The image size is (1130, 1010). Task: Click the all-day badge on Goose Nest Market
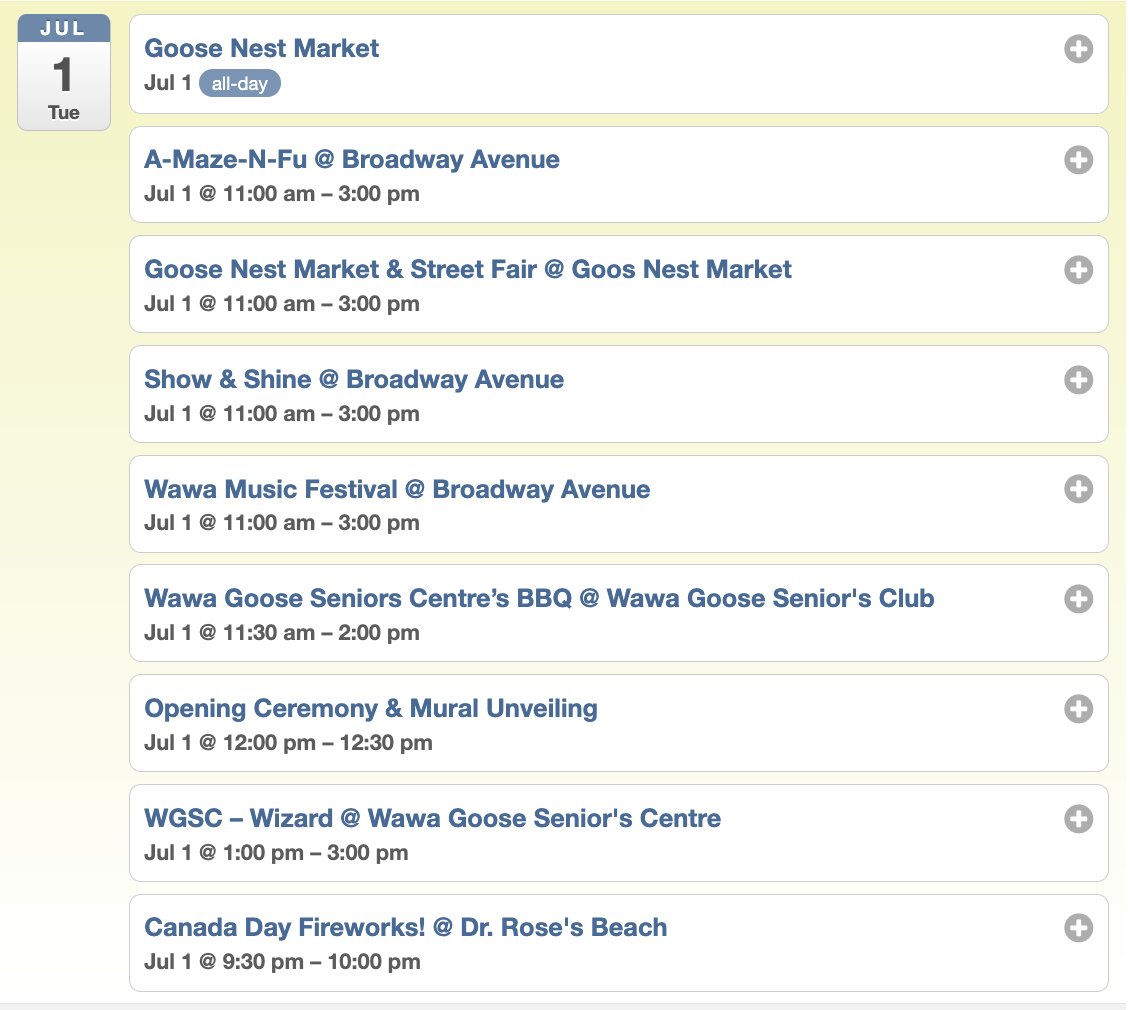point(239,84)
